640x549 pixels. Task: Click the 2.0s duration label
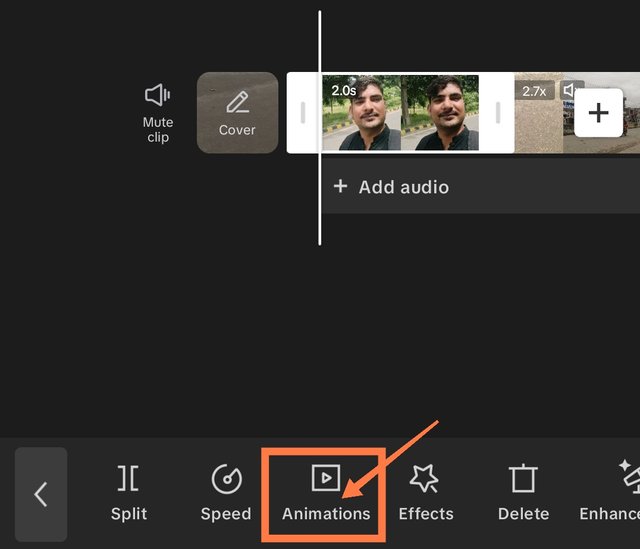pyautogui.click(x=343, y=91)
